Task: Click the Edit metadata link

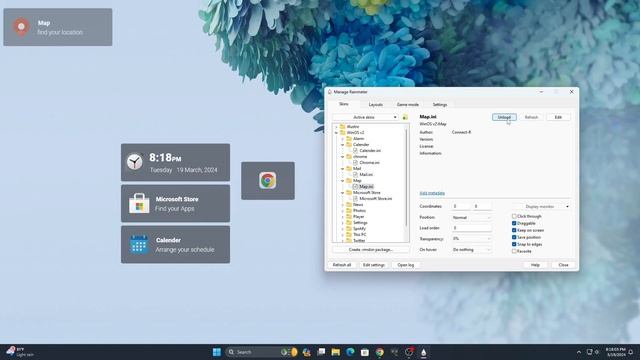Action: (432, 193)
